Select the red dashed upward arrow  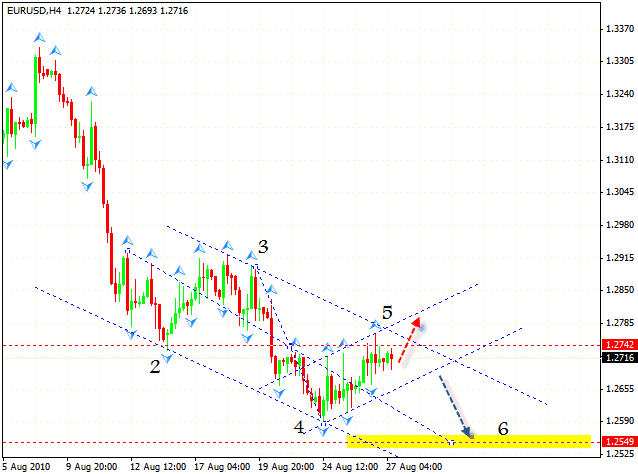pos(410,340)
